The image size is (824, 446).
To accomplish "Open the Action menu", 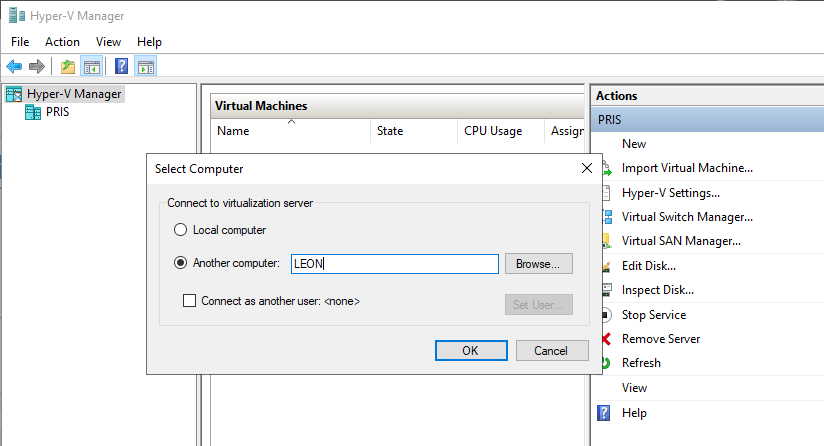I will (x=62, y=42).
